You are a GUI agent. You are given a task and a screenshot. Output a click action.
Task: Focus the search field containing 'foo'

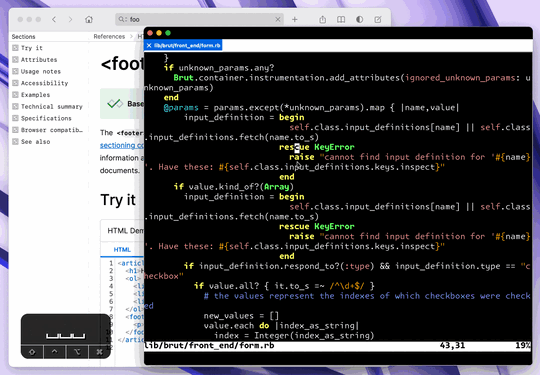[x=199, y=19]
